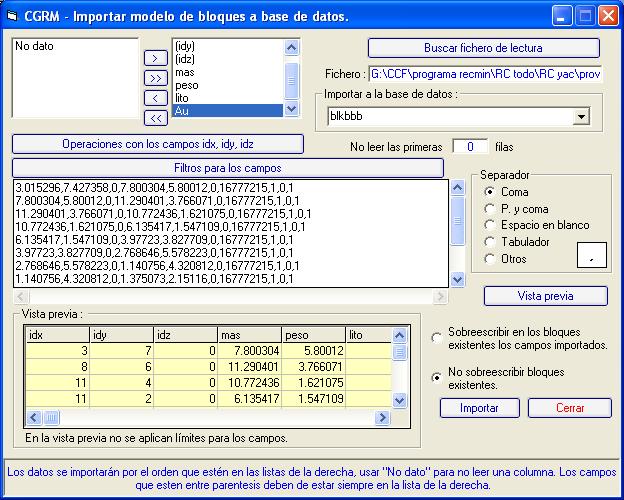Click left arrow of raw data horizontal scrollbar
624x500 pixels.
[x=21, y=296]
